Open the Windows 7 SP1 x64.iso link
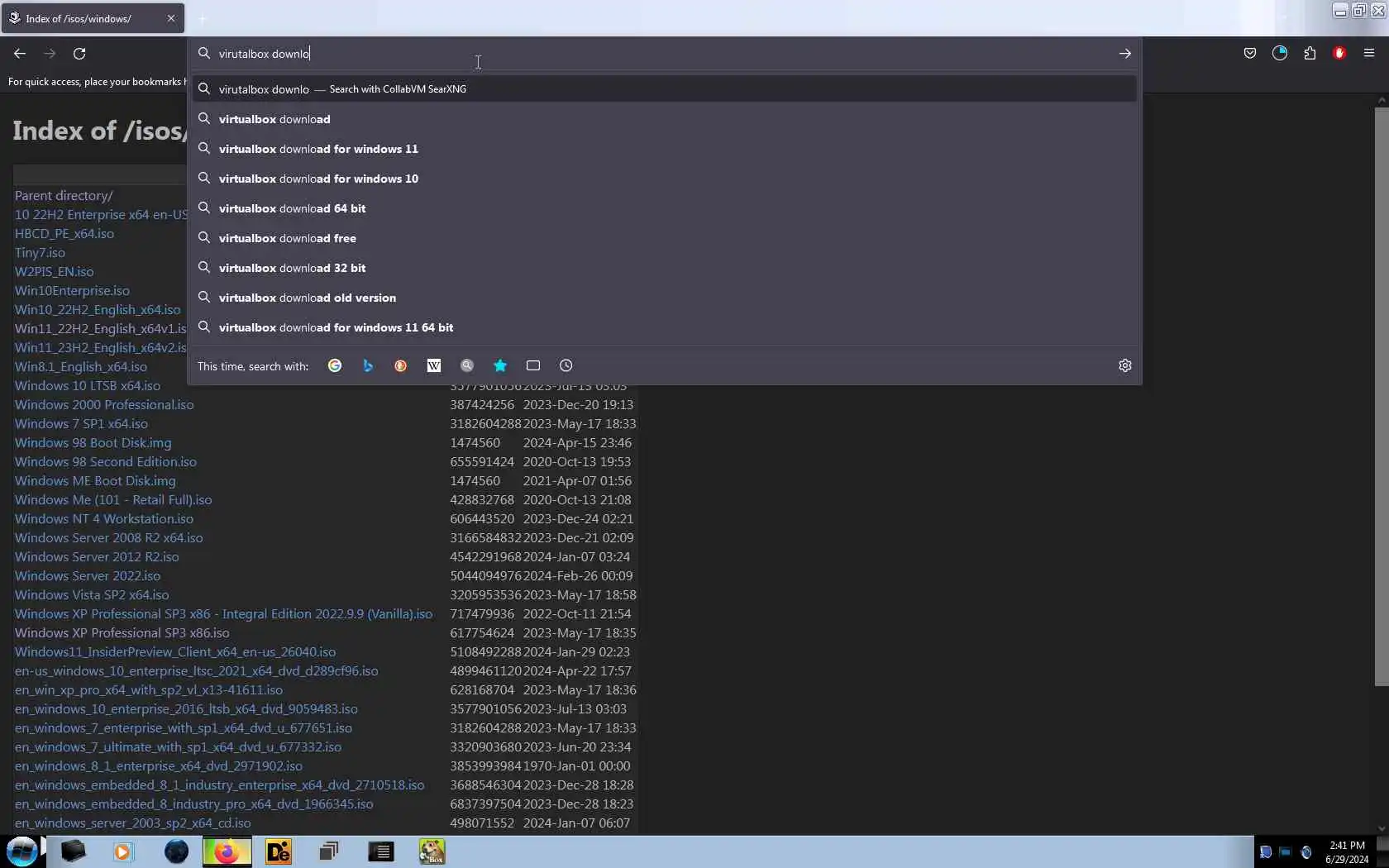This screenshot has width=1389, height=868. [x=81, y=424]
